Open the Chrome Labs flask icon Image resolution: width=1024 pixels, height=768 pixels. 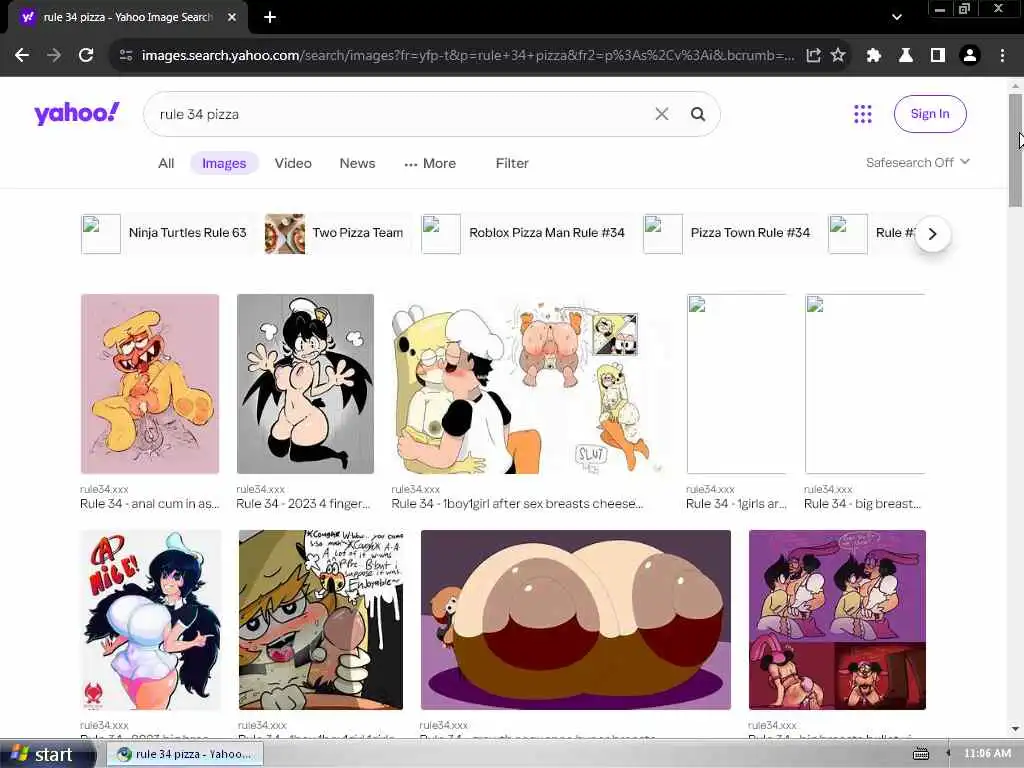(906, 56)
